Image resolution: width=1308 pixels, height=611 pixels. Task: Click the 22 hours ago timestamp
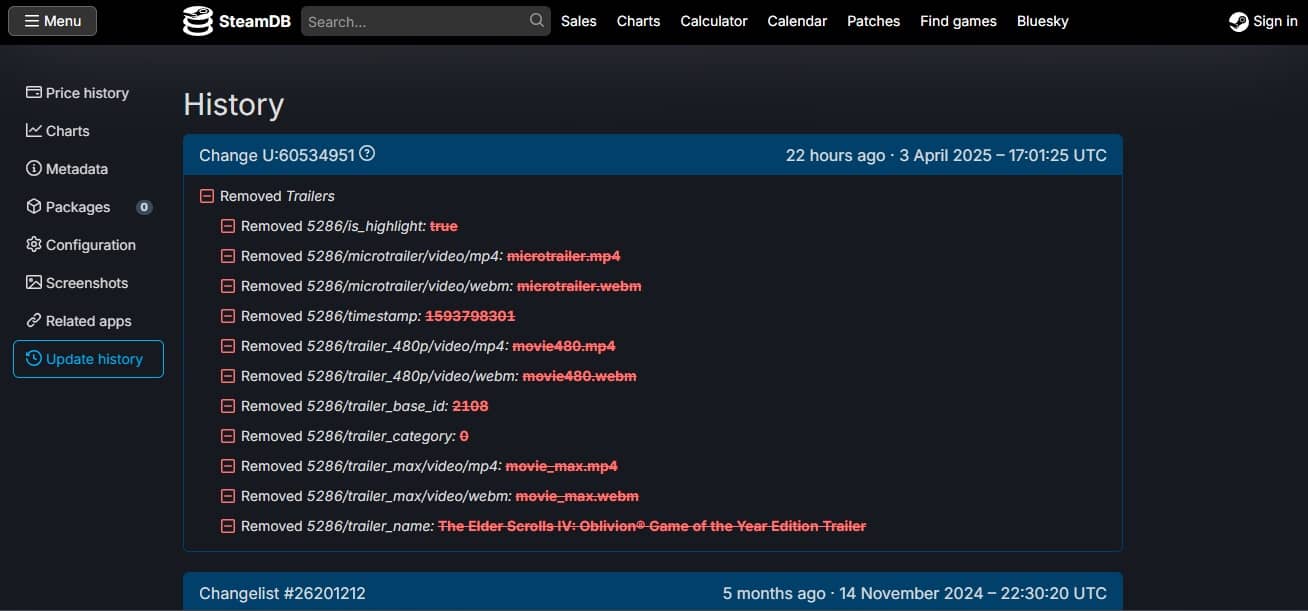pos(835,155)
